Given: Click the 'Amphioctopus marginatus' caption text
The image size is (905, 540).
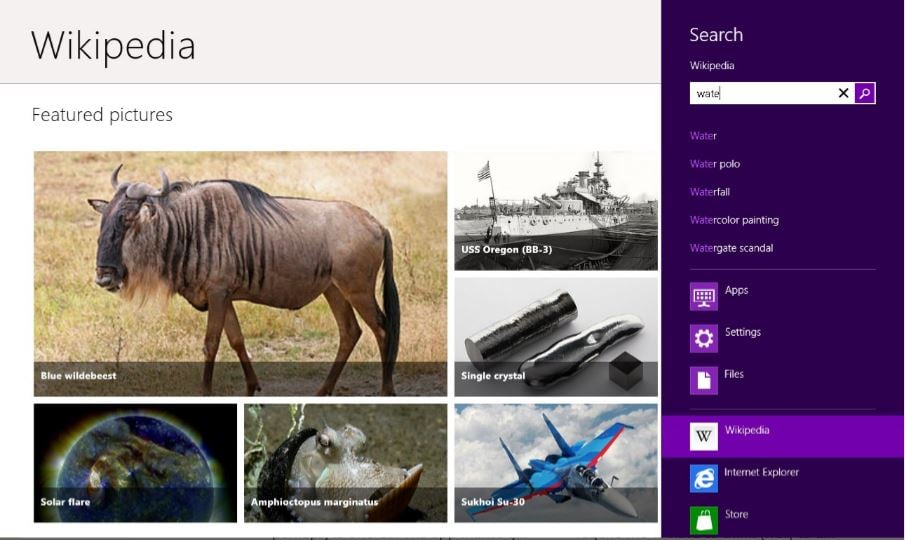Looking at the screenshot, I should click(315, 502).
